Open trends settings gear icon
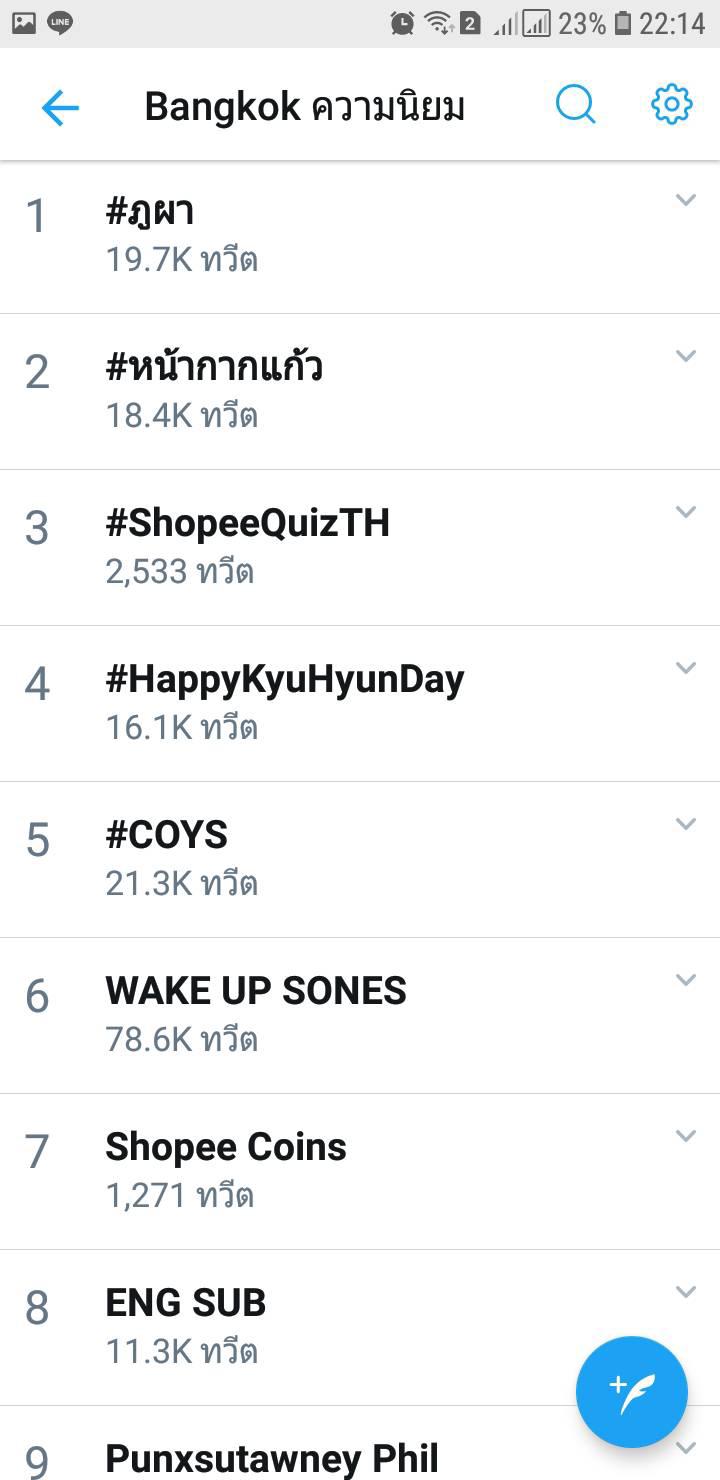This screenshot has width=720, height=1480. click(671, 104)
